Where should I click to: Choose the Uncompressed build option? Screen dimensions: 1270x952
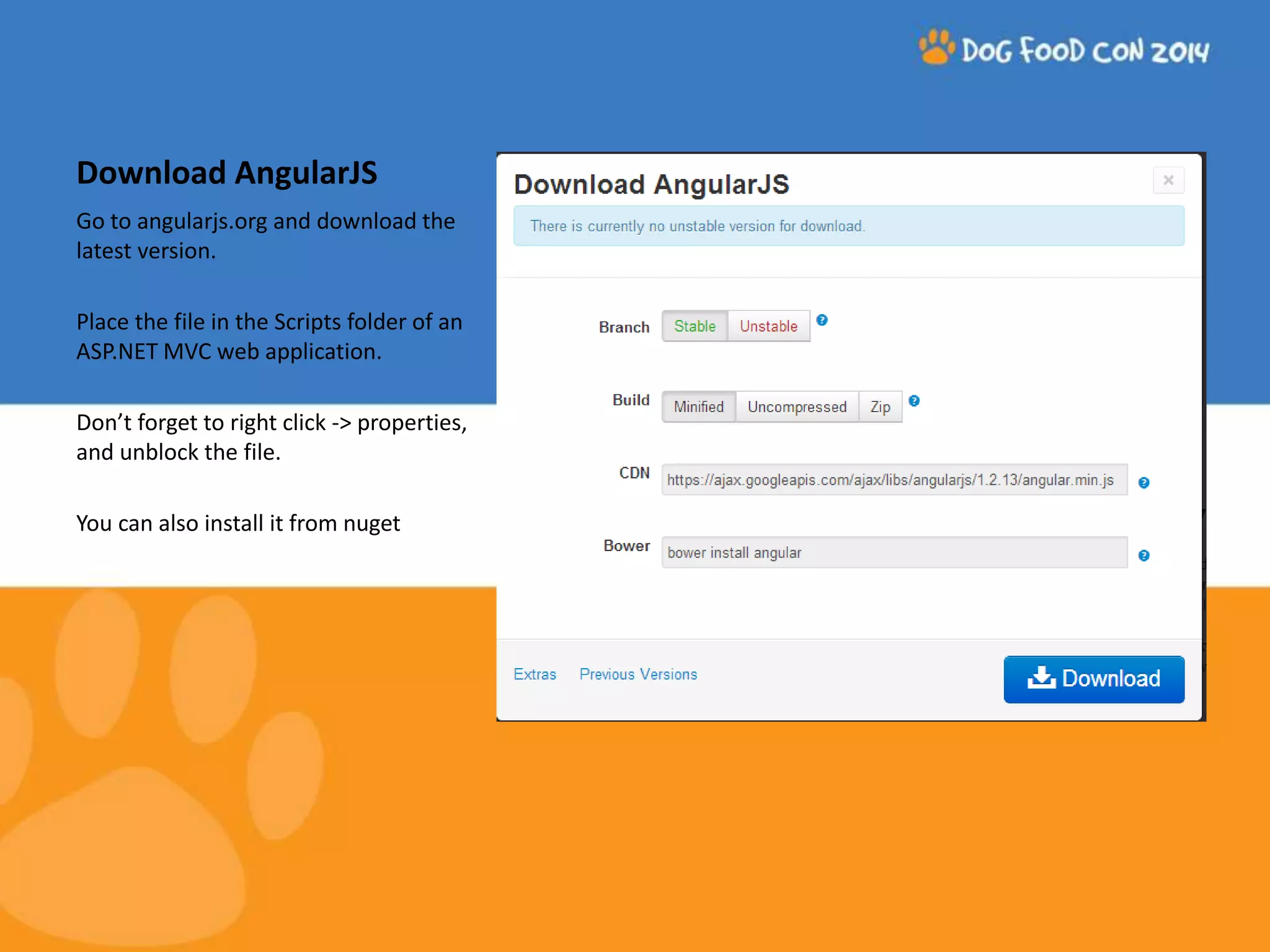797,407
